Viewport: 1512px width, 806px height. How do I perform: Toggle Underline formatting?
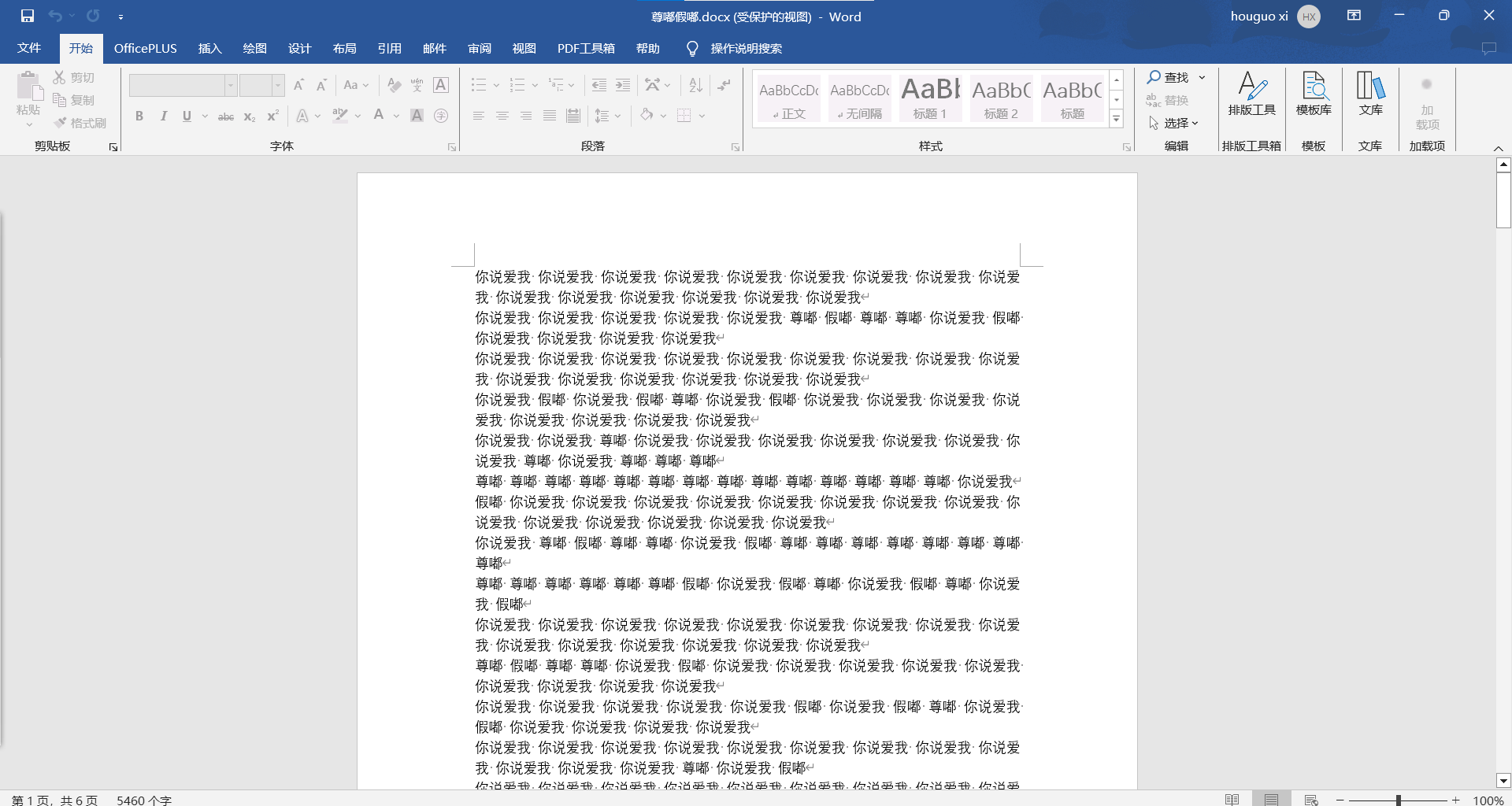tap(187, 116)
